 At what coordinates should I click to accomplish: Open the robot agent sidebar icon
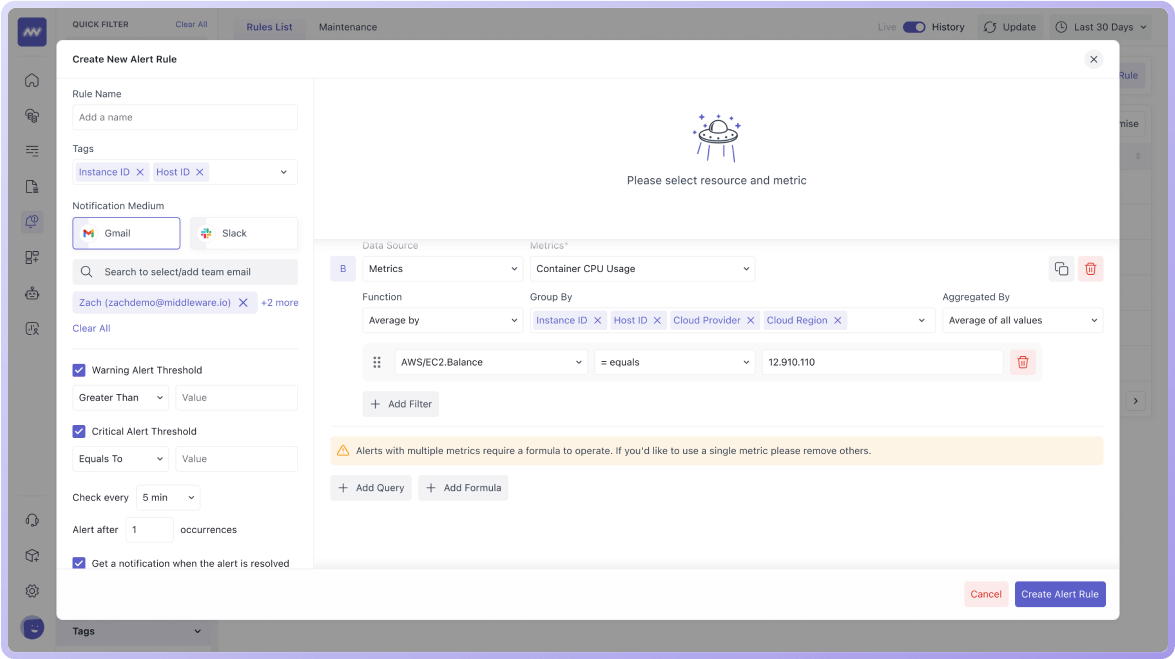point(32,293)
